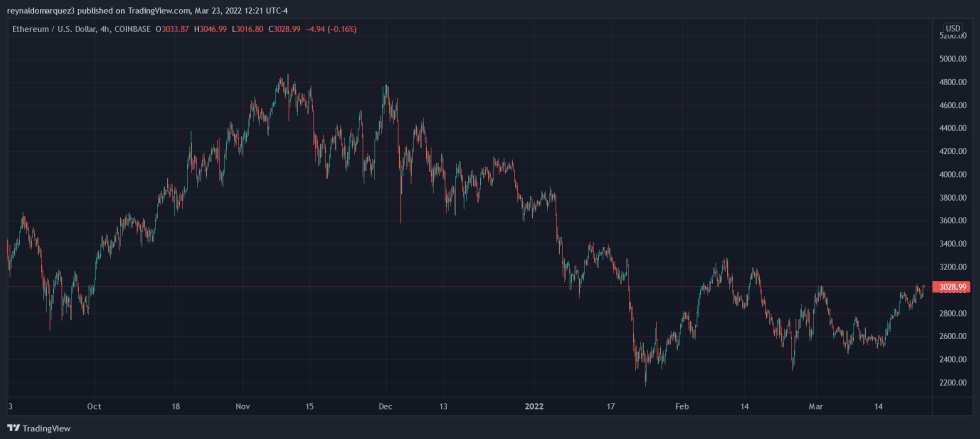Image resolution: width=980 pixels, height=439 pixels.
Task: Click the 4600.00 price axis label
Action: pos(953,106)
